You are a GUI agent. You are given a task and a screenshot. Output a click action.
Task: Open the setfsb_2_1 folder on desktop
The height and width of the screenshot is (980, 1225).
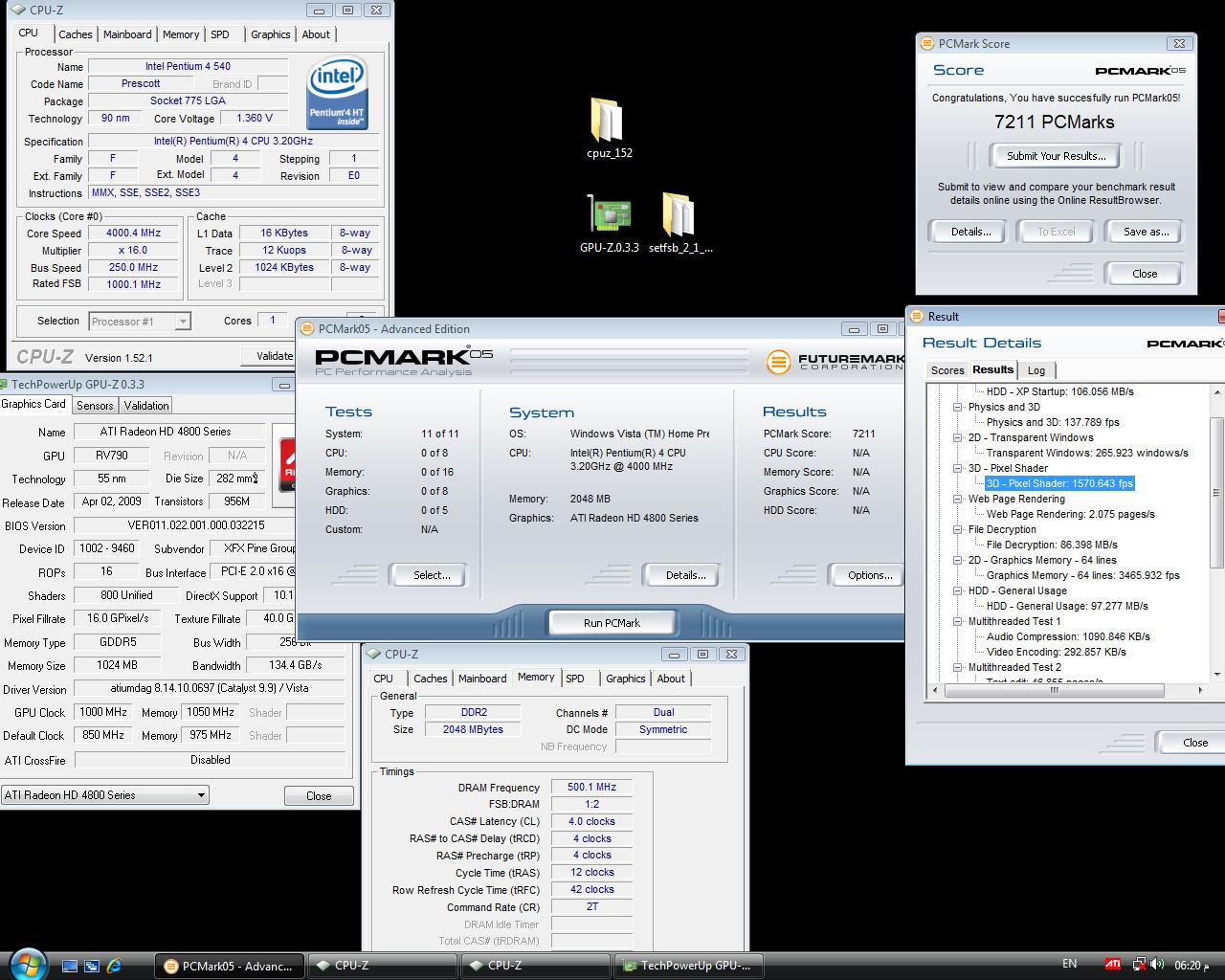(679, 223)
